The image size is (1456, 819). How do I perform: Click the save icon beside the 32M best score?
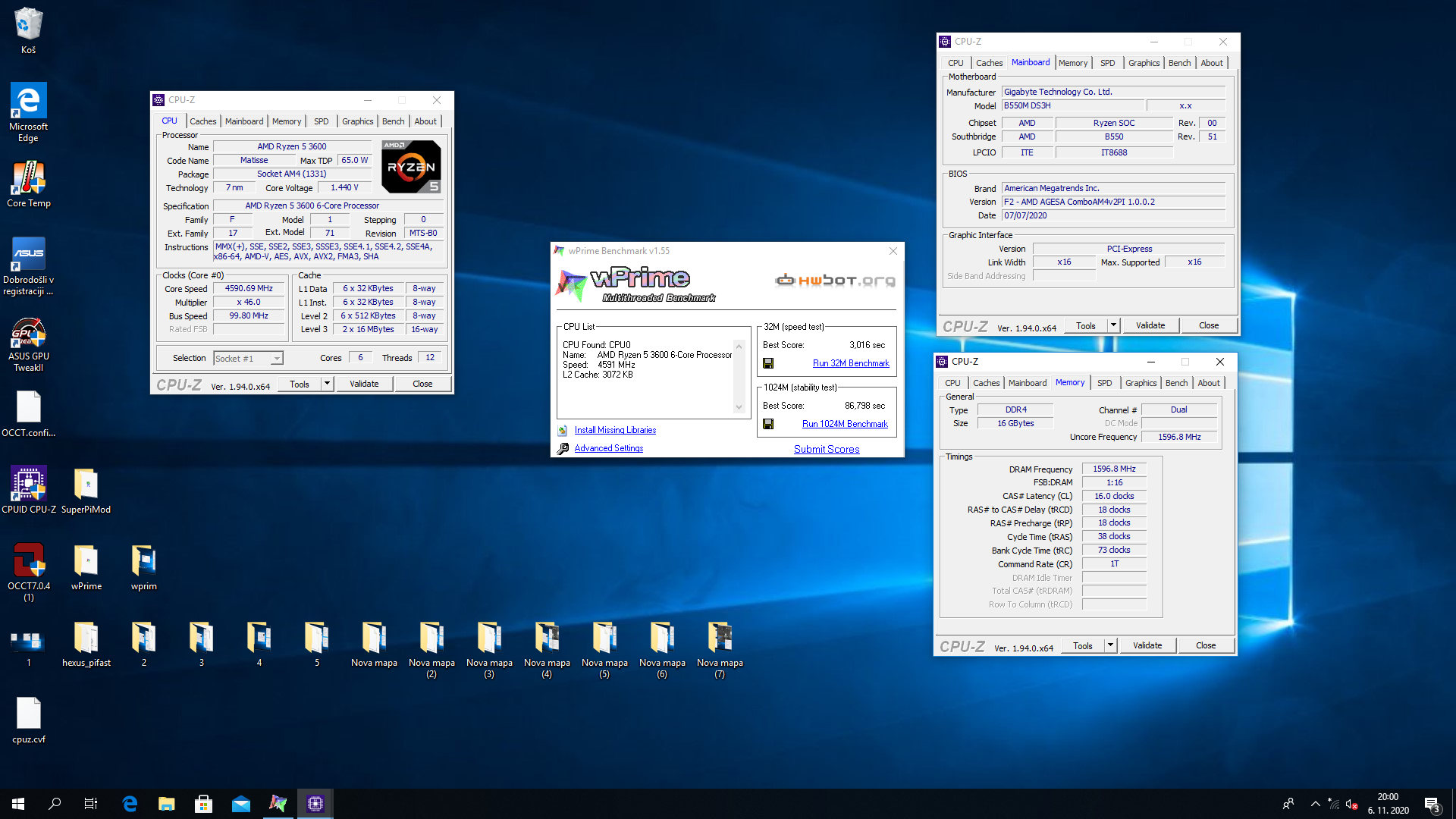[768, 363]
